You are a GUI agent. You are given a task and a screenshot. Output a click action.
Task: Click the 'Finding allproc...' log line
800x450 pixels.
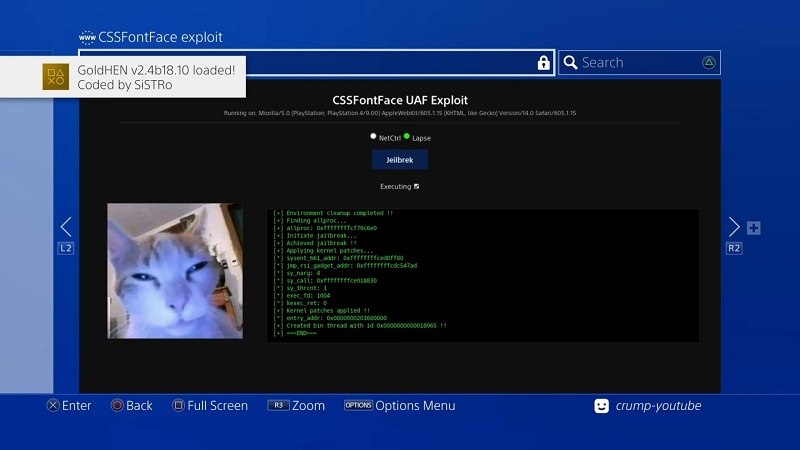[310, 221]
